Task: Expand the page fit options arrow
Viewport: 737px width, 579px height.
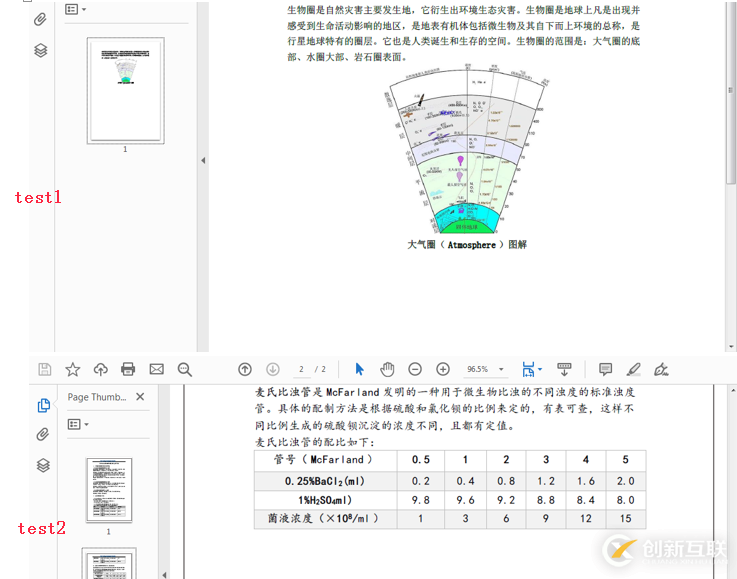Action: (540, 369)
